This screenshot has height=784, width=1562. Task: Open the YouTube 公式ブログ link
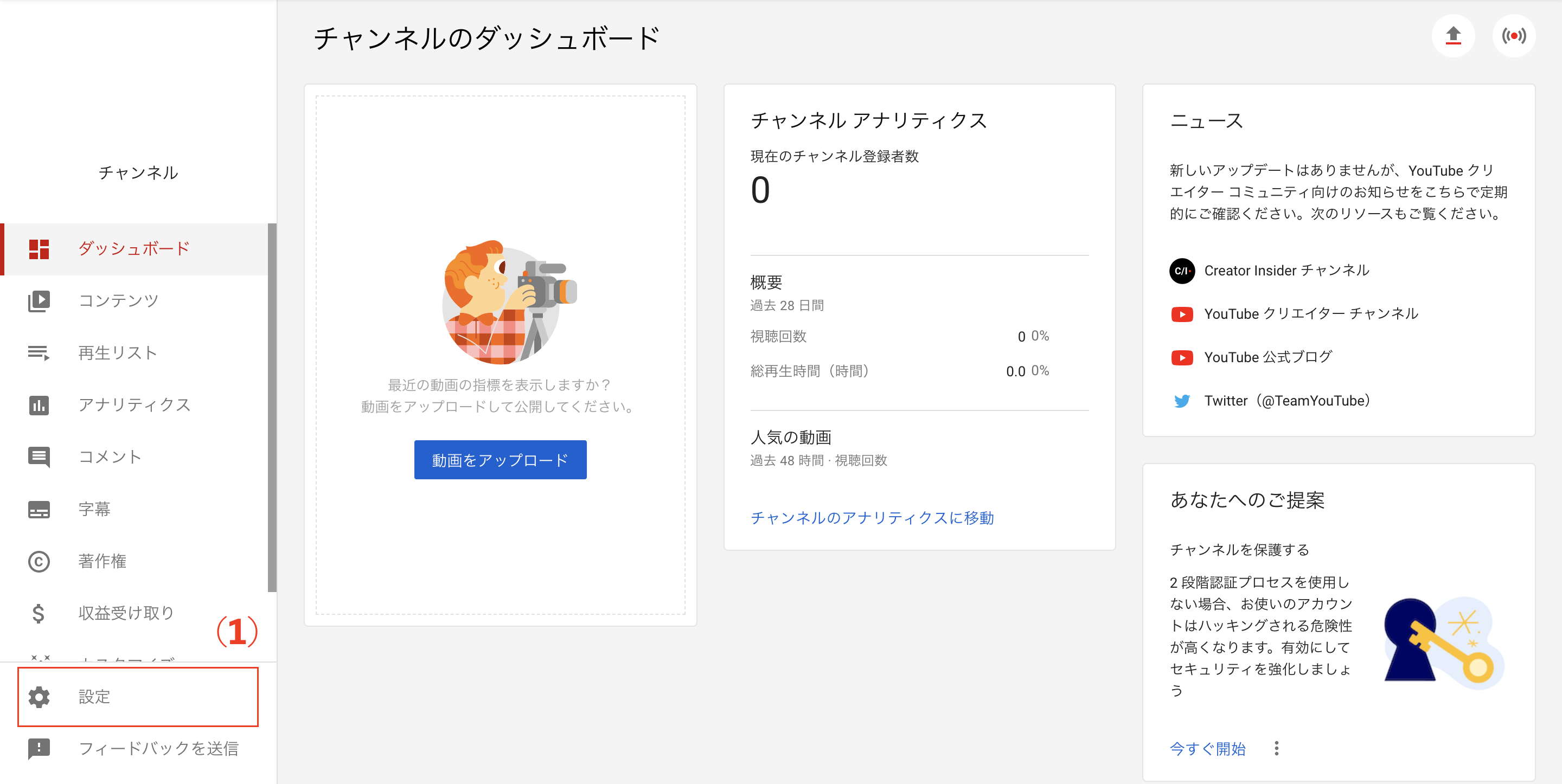(1267, 357)
